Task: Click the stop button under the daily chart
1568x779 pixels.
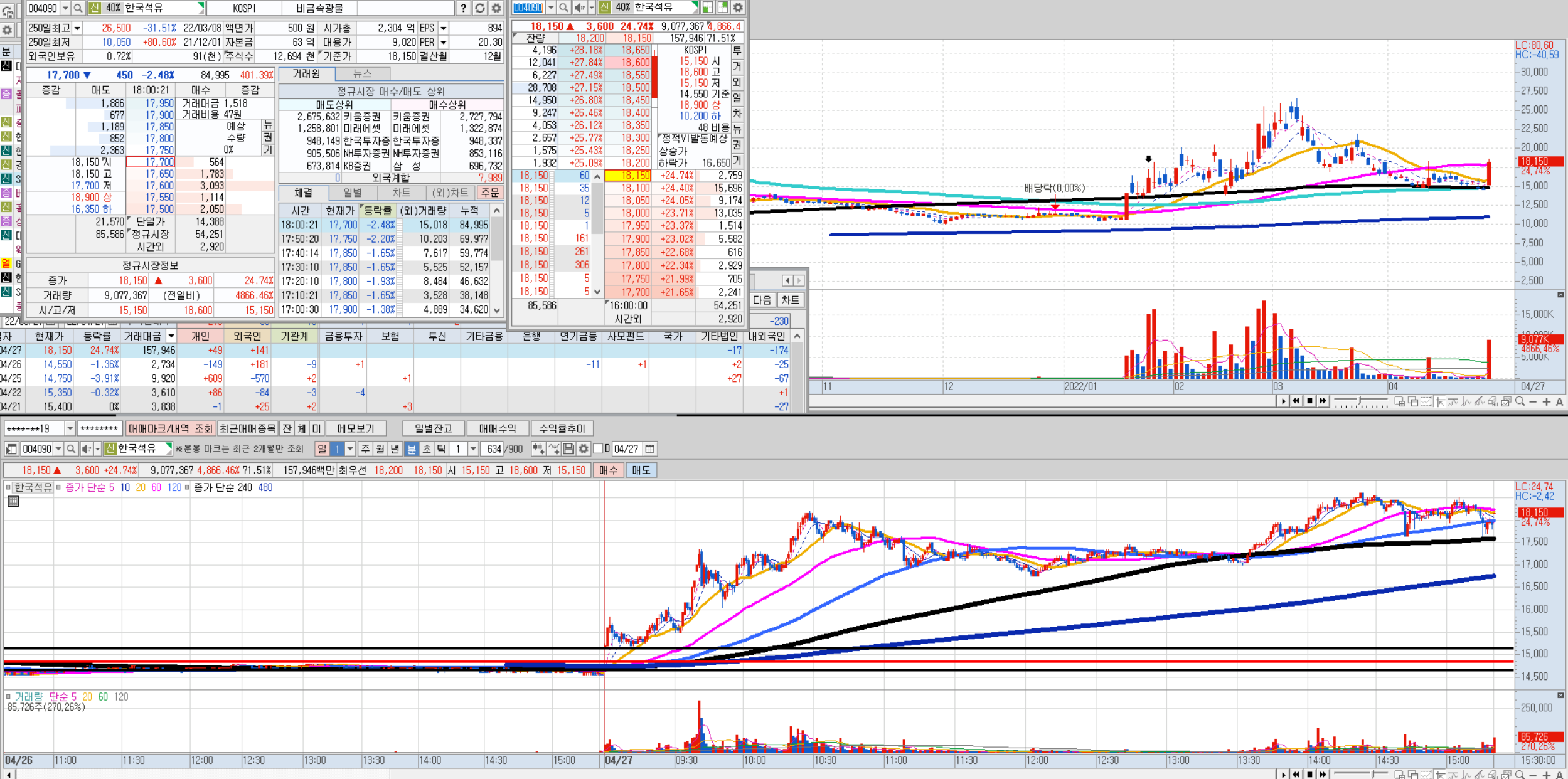Action: pyautogui.click(x=1310, y=401)
